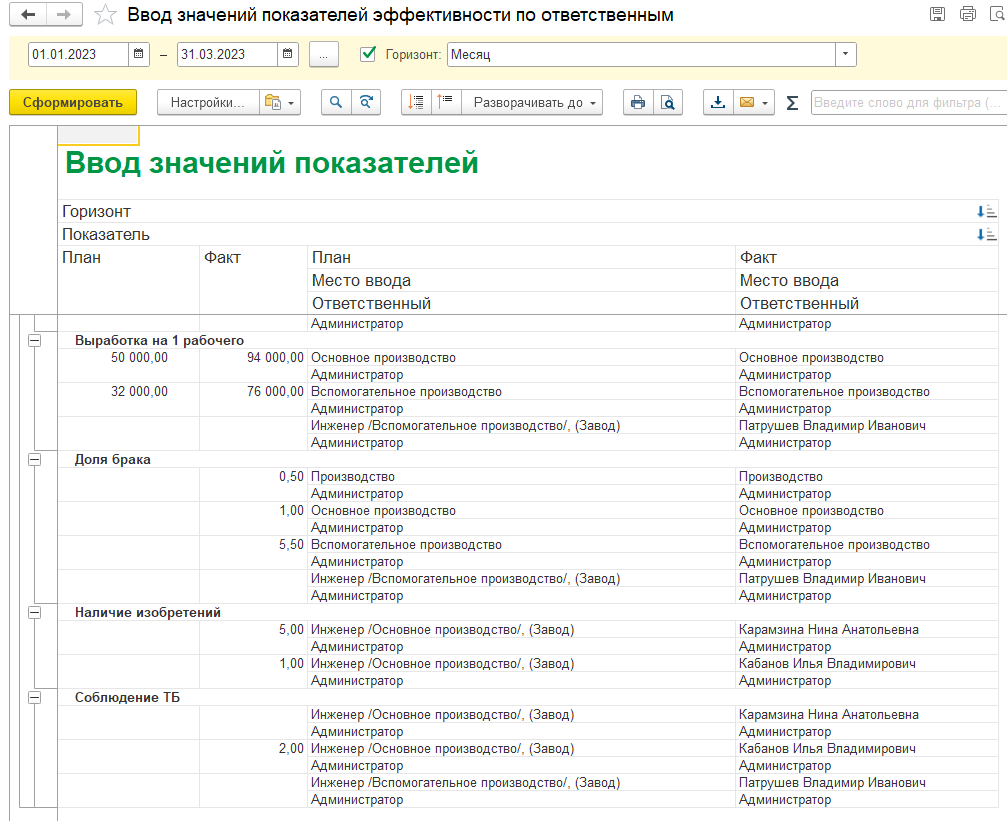1007x821 pixels.
Task: Open the calendar for end date 31.03.2023
Action: pyautogui.click(x=288, y=55)
